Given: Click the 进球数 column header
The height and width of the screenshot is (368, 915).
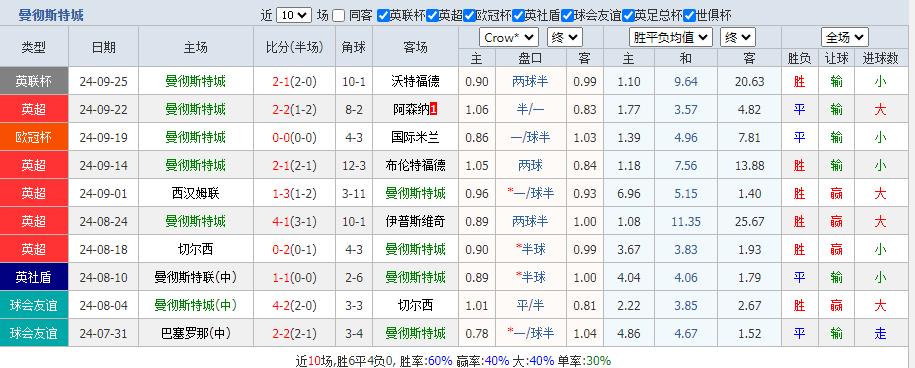Looking at the screenshot, I should [880, 58].
